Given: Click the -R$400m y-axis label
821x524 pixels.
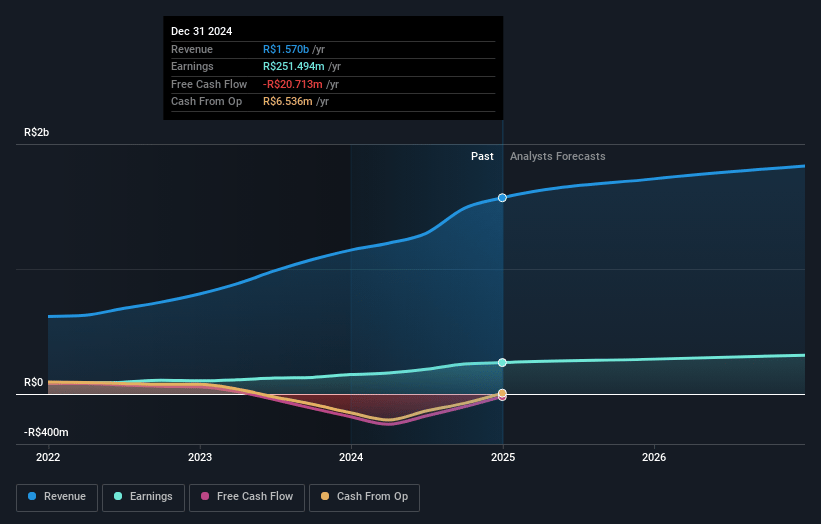Looking at the screenshot, I should point(46,432).
